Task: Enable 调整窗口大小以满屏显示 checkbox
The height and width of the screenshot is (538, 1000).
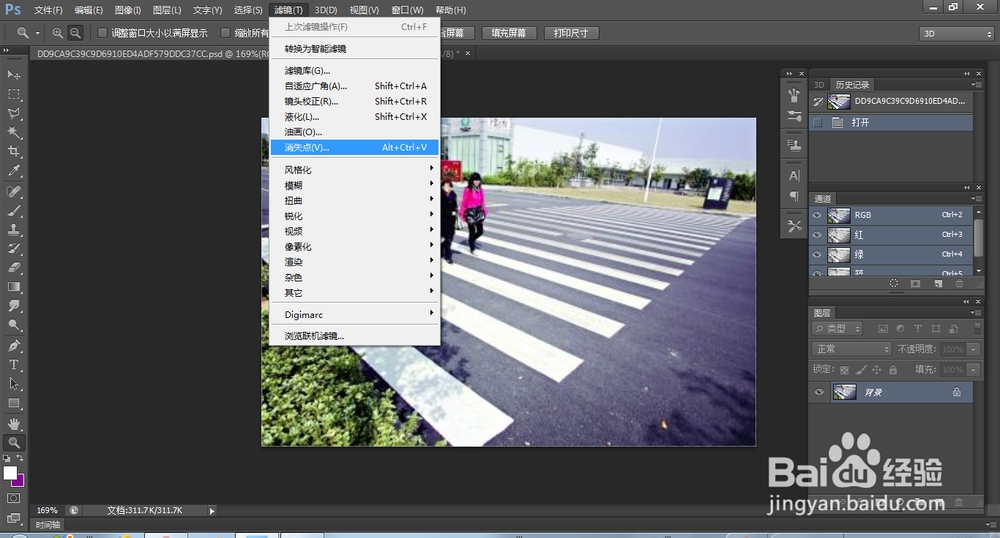Action: pyautogui.click(x=102, y=33)
